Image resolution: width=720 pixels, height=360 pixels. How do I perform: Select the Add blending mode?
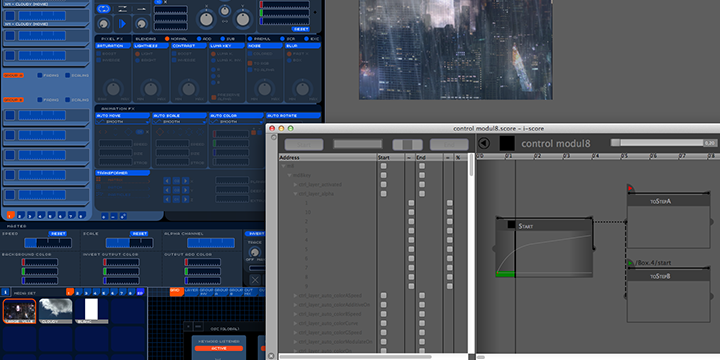(x=199, y=39)
